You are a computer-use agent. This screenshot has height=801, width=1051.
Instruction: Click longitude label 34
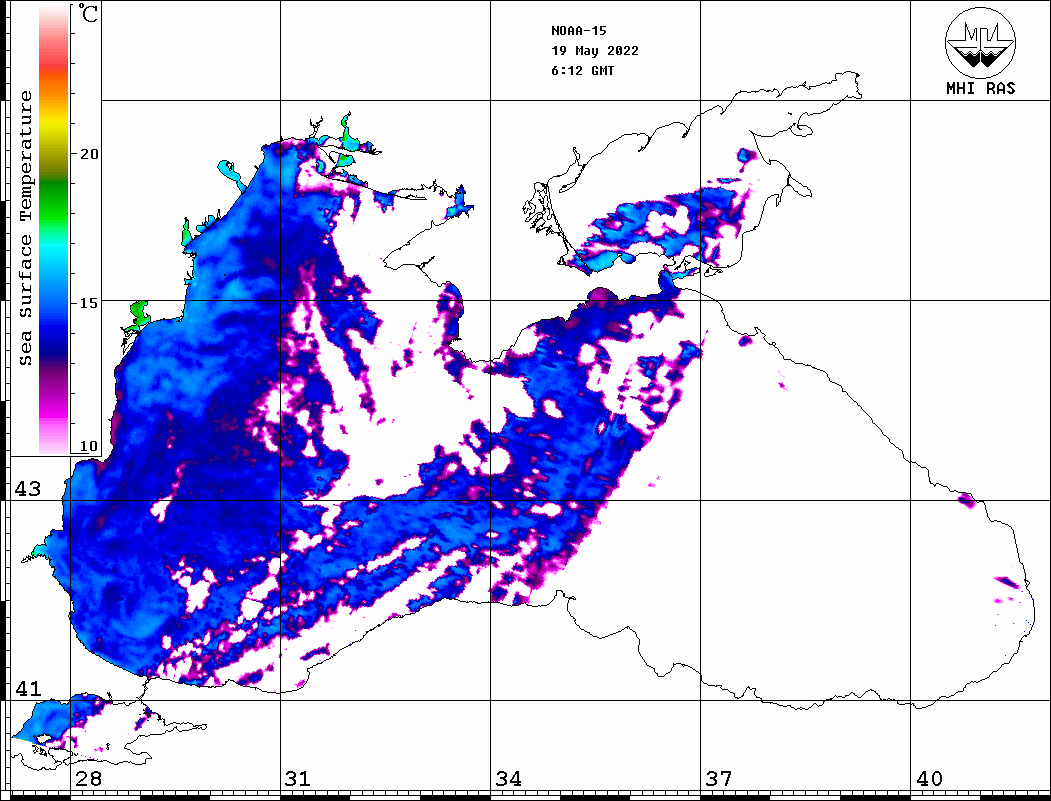[x=509, y=779]
